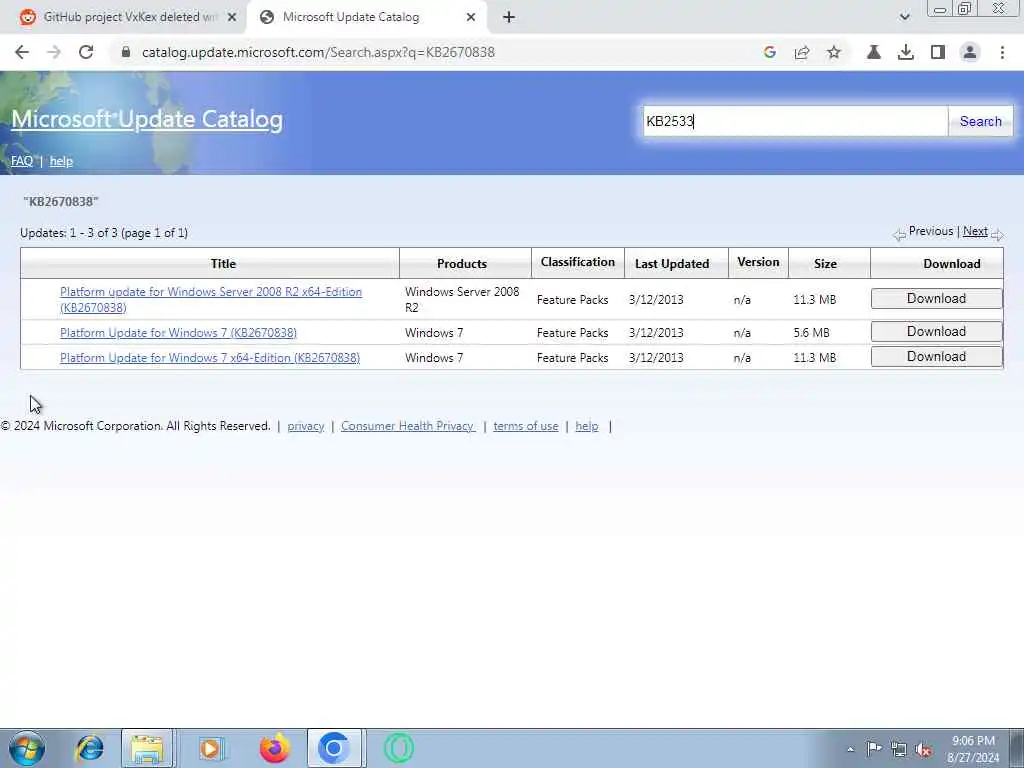This screenshot has width=1024, height=768.
Task: Click the browser forward arrow
Action: (x=54, y=52)
